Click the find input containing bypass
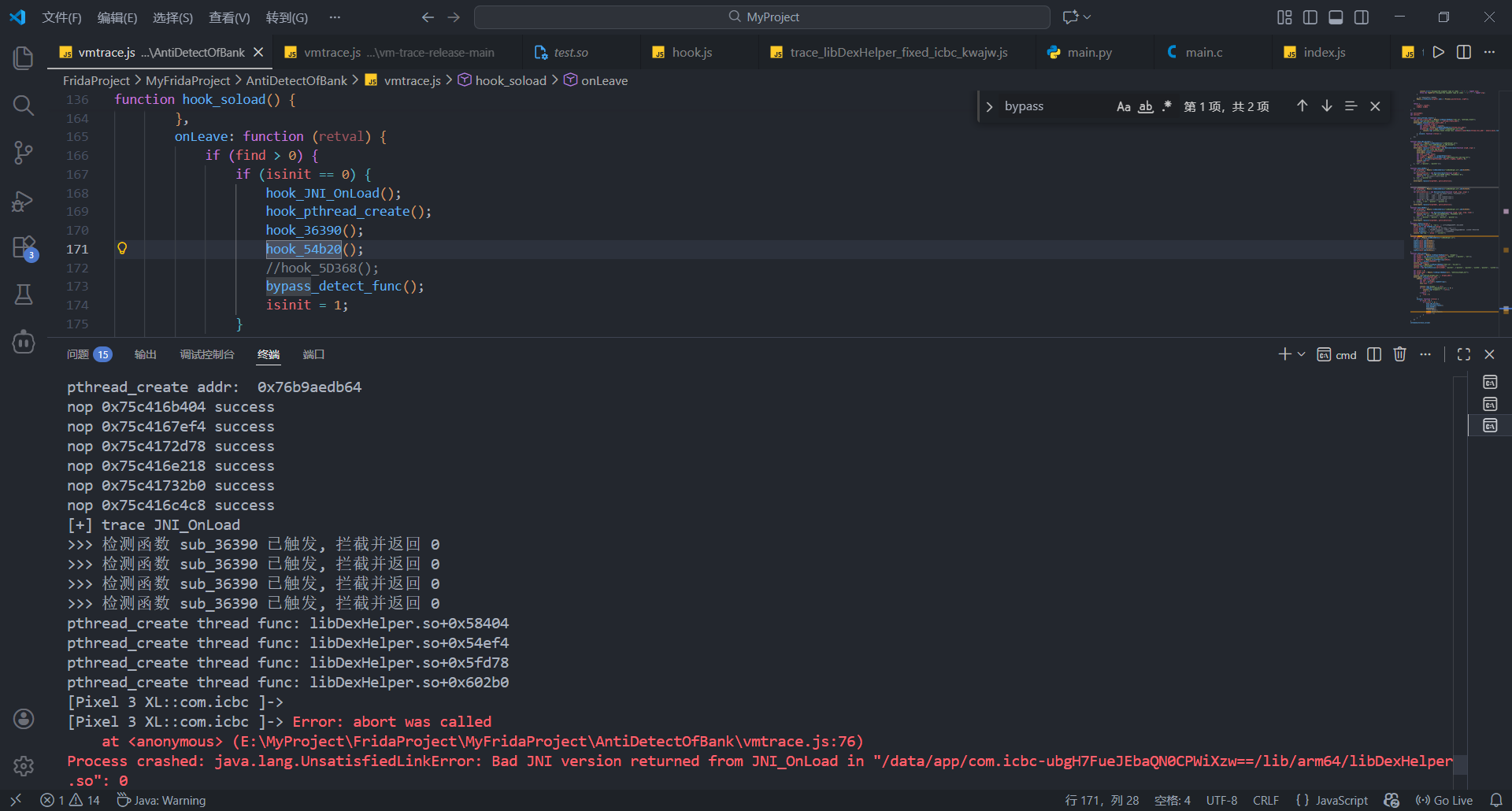The image size is (1512, 811). coord(1055,106)
